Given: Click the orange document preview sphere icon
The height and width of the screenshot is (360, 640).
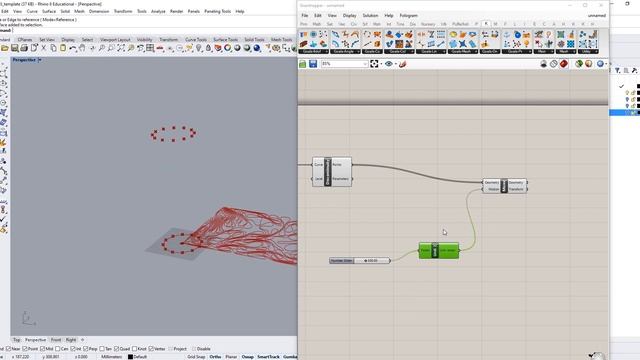Looking at the screenshot, I should 589,64.
